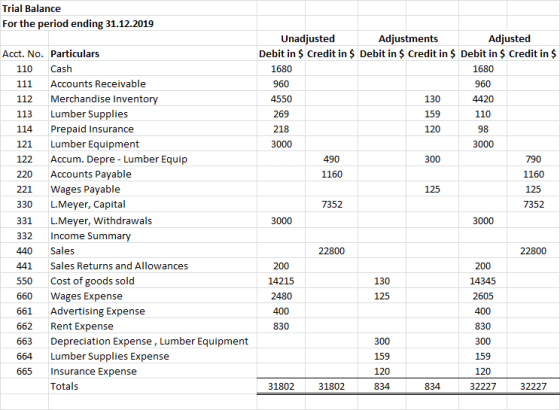Click unadjusted debit value 14215
Viewport: 560px width, 410px height.
pyautogui.click(x=281, y=281)
